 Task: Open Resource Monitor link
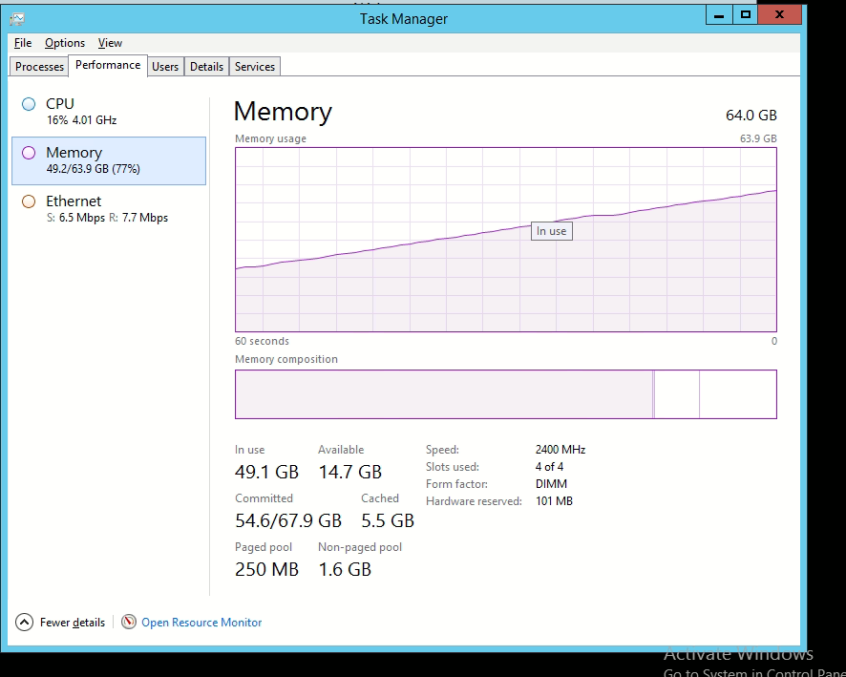[x=201, y=623]
